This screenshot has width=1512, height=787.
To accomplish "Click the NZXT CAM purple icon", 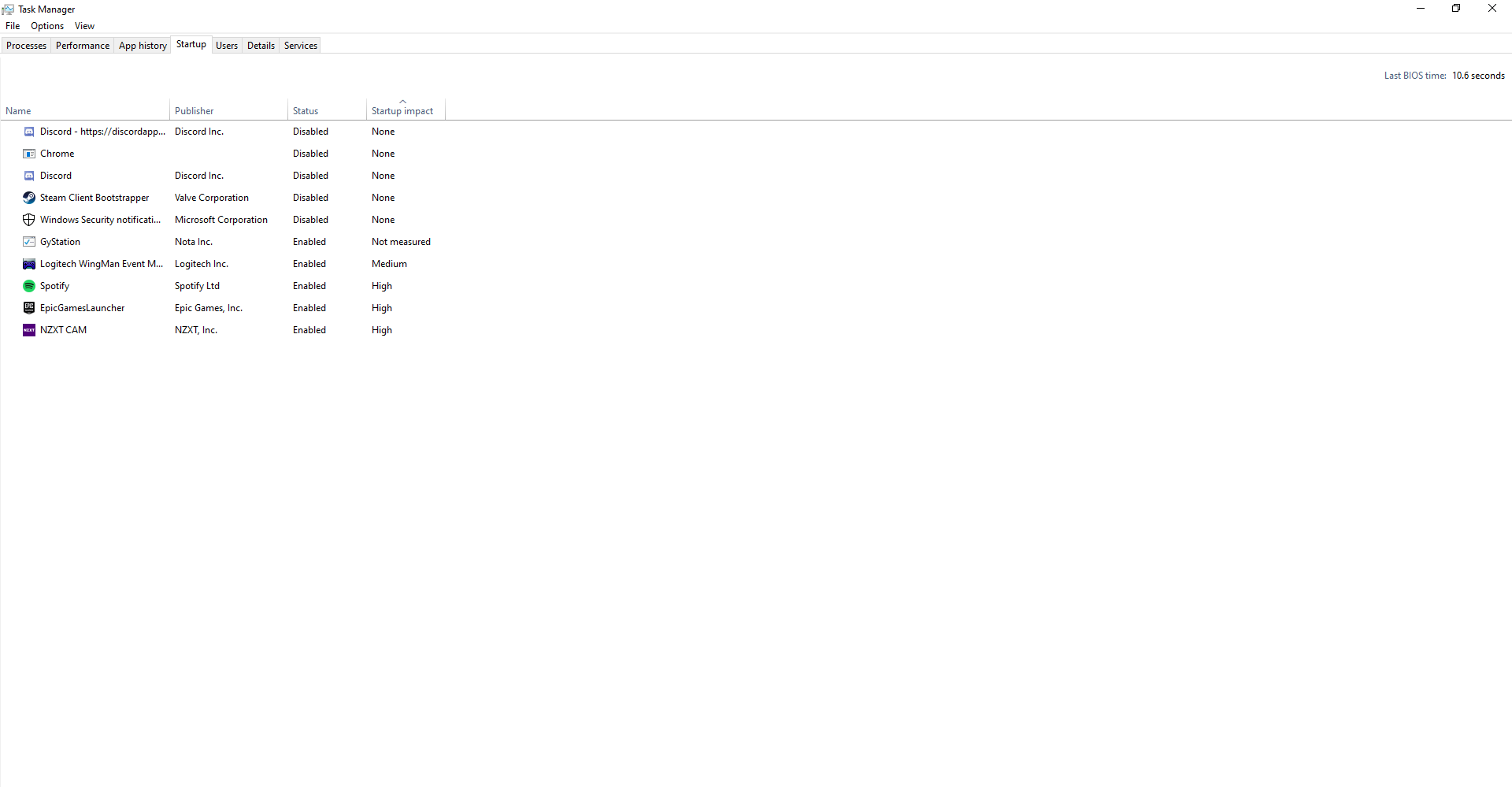I will (29, 330).
